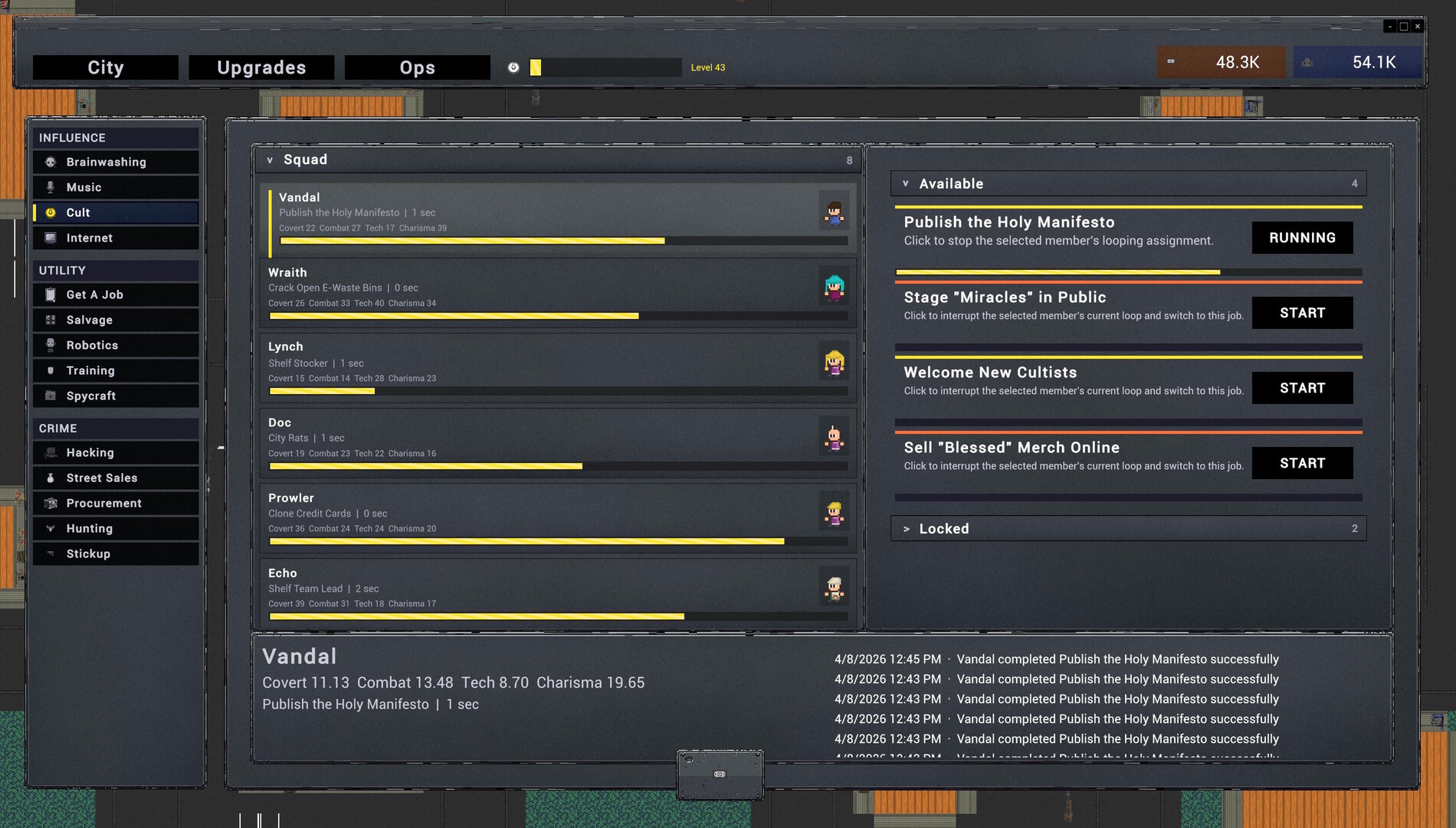This screenshot has width=1456, height=828.
Task: Click the level progress clock icon
Action: (513, 67)
